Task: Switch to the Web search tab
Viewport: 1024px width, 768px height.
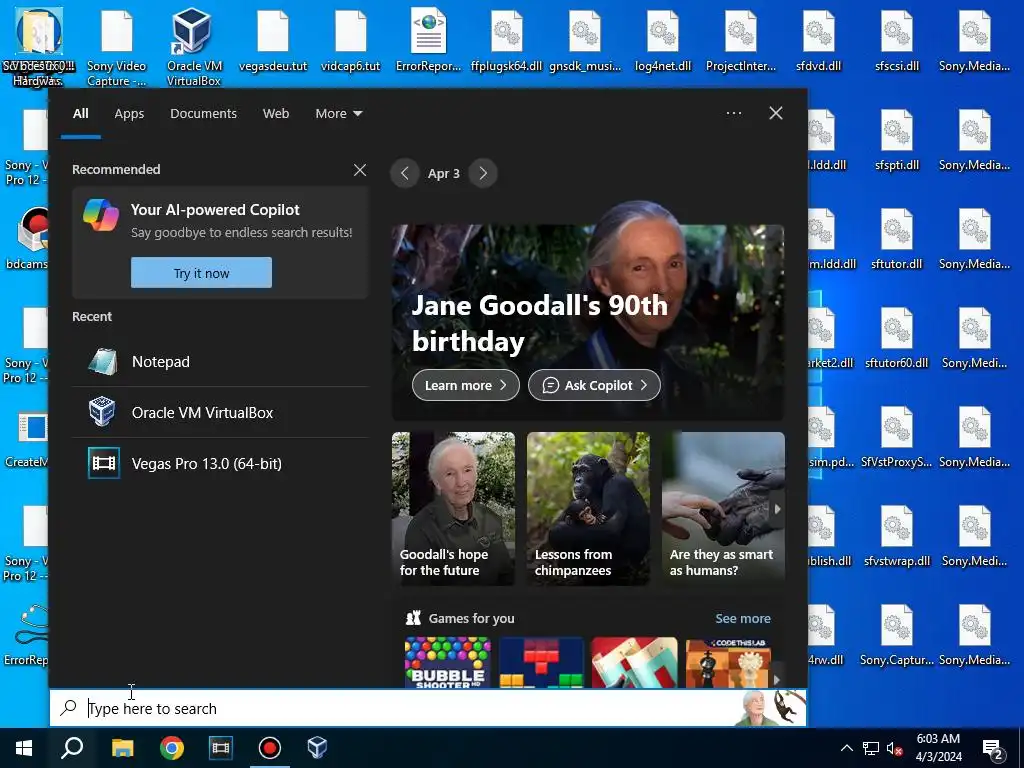Action: point(276,114)
